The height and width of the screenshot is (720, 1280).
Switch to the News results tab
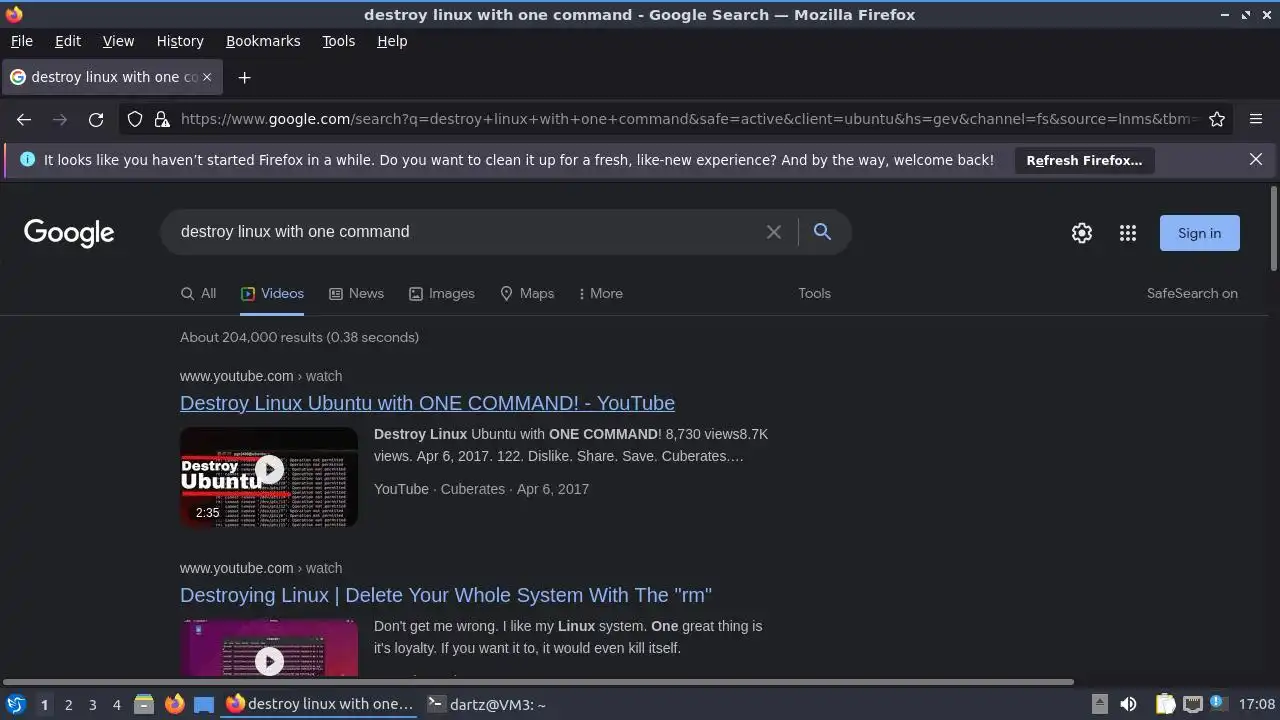pos(356,293)
